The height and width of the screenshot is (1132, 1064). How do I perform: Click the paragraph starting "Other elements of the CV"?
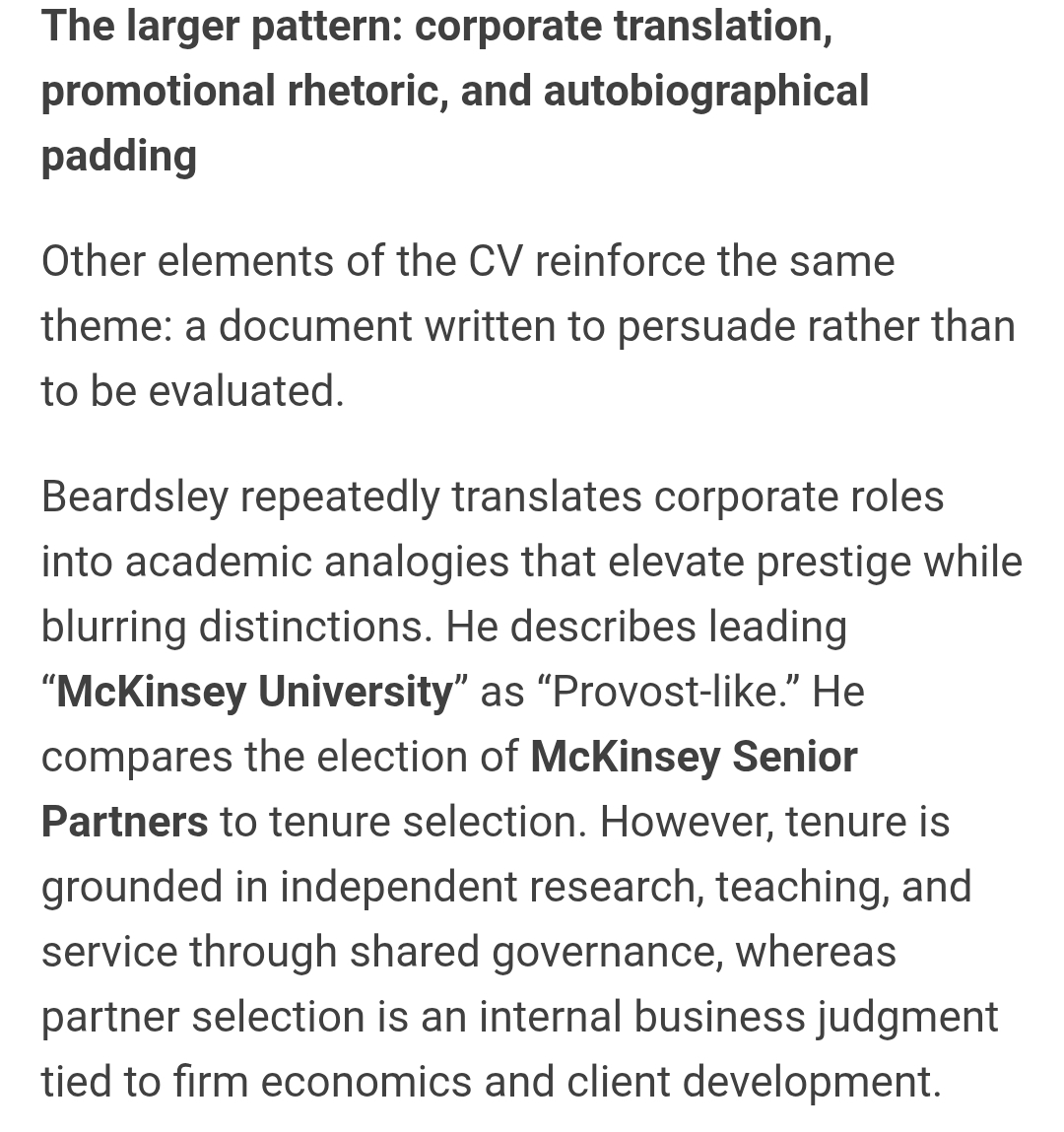[x=468, y=262]
